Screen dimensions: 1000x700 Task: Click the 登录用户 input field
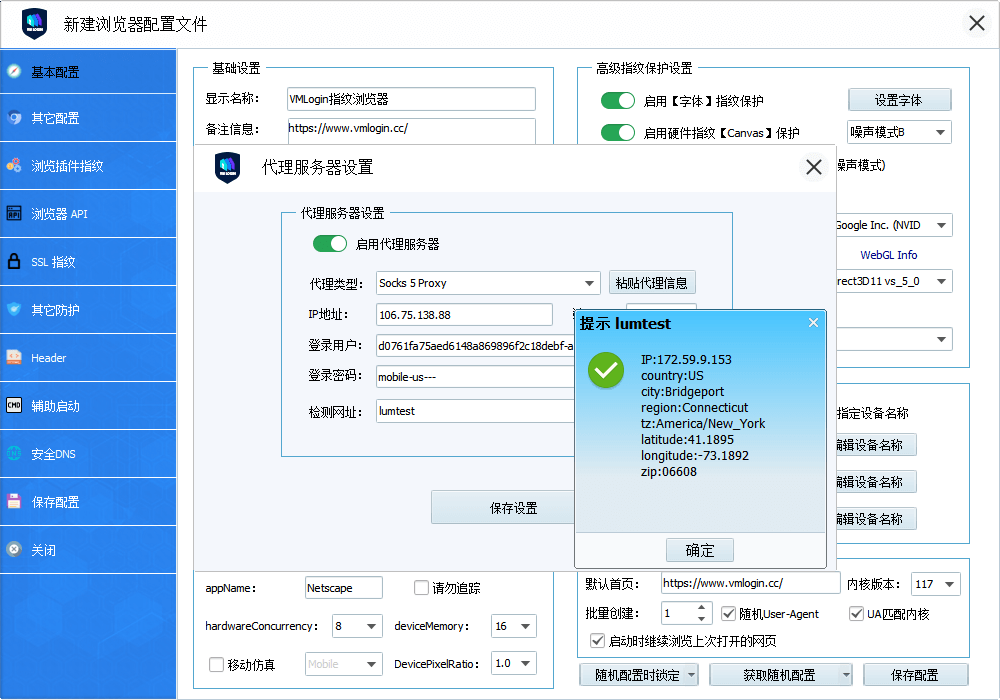tap(475, 346)
